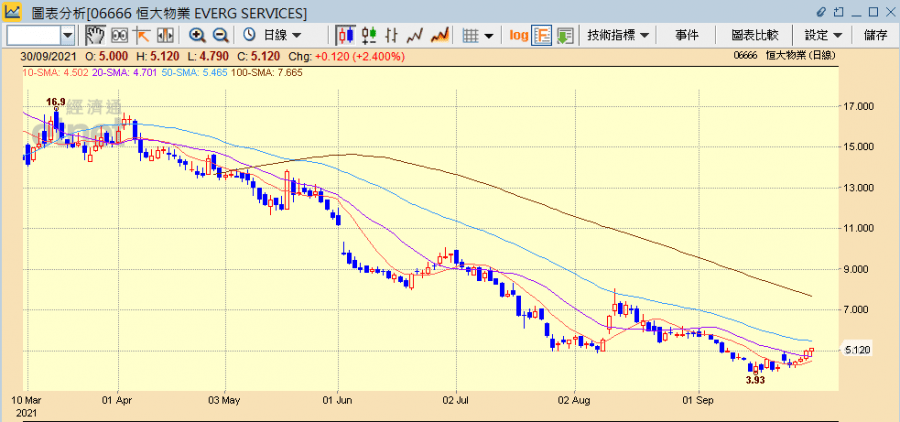Click the zoom out magnifier icon

[x=220, y=35]
